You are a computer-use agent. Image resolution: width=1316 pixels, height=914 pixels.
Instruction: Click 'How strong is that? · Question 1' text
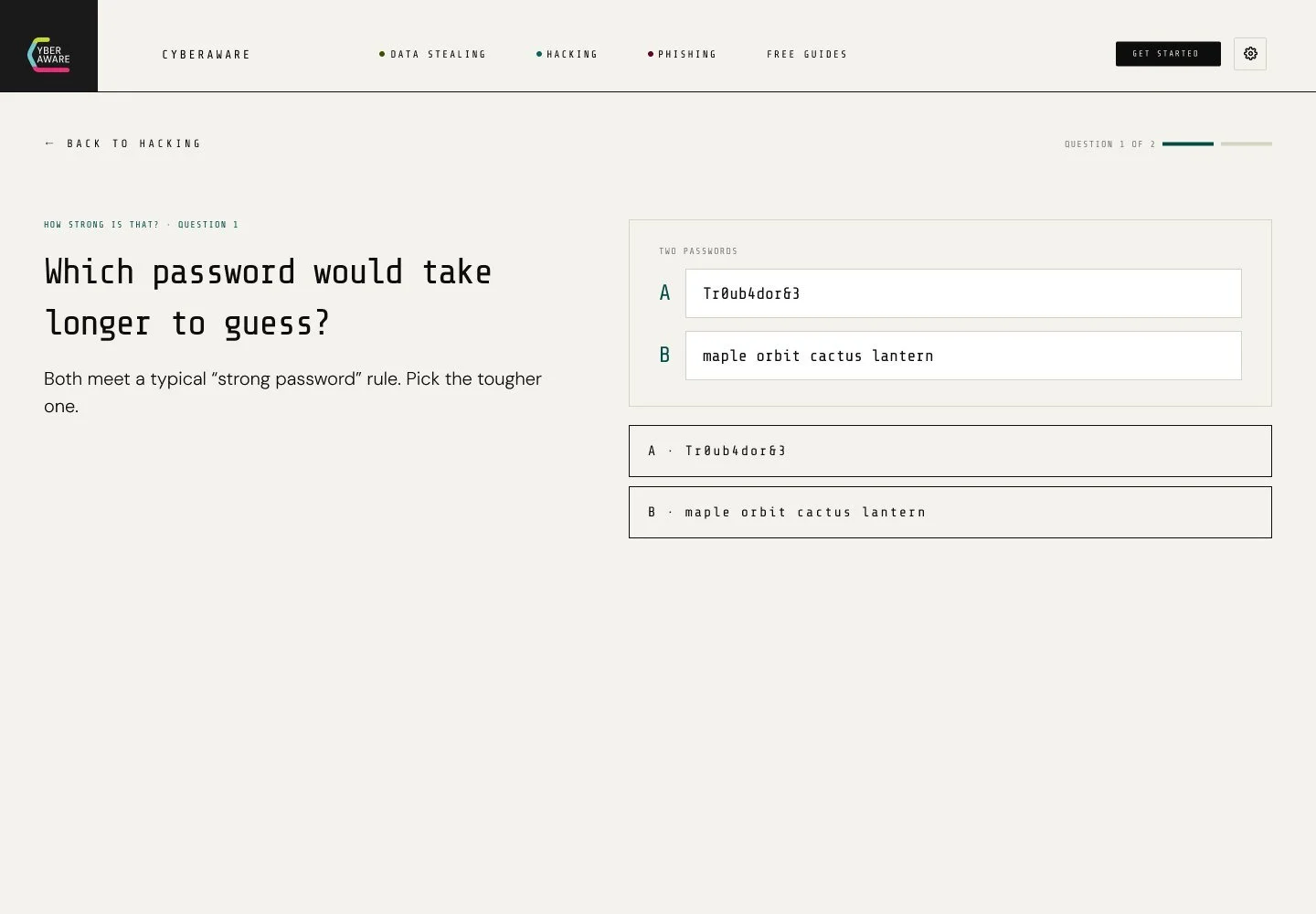pos(141,225)
